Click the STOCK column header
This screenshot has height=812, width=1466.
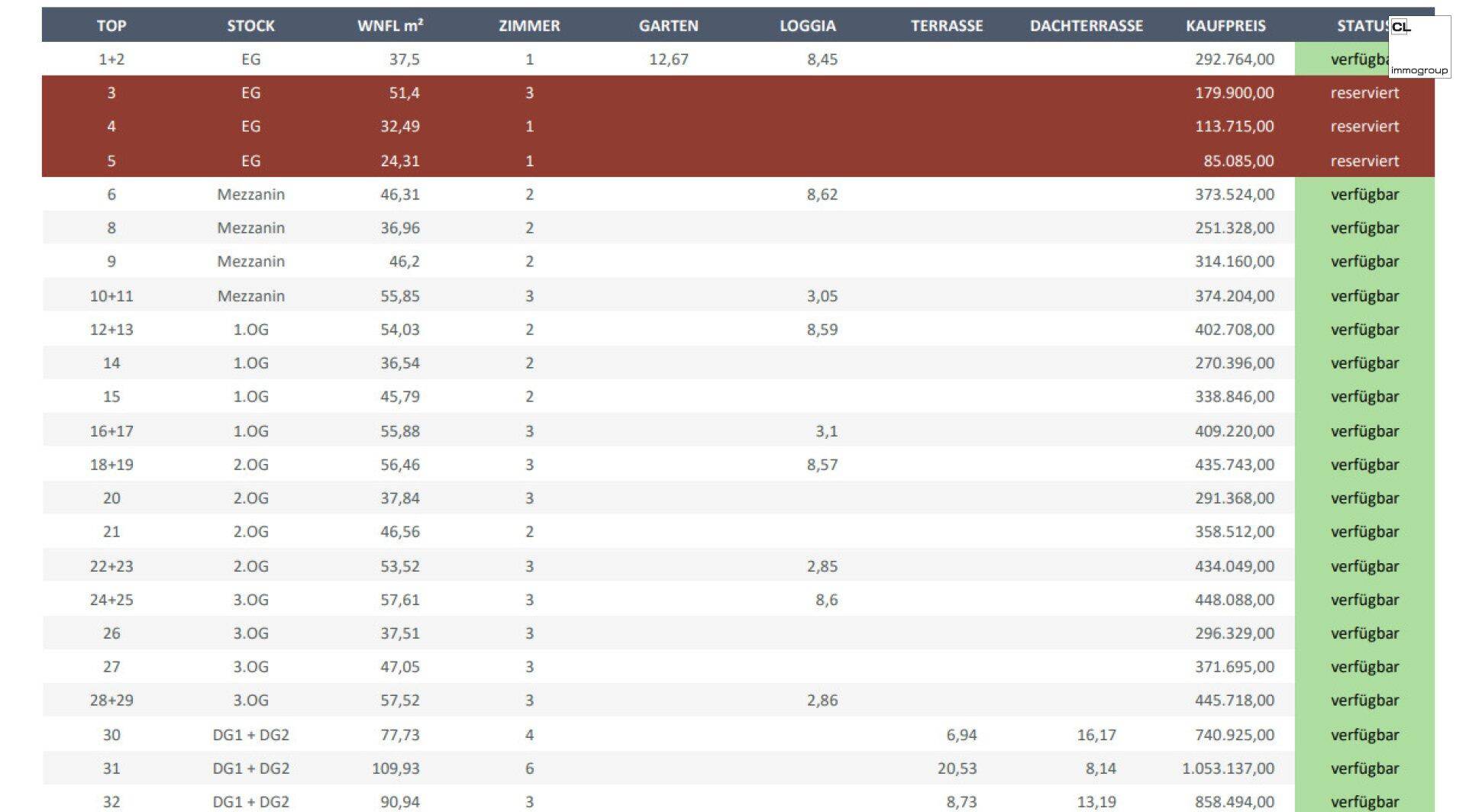coord(250,26)
